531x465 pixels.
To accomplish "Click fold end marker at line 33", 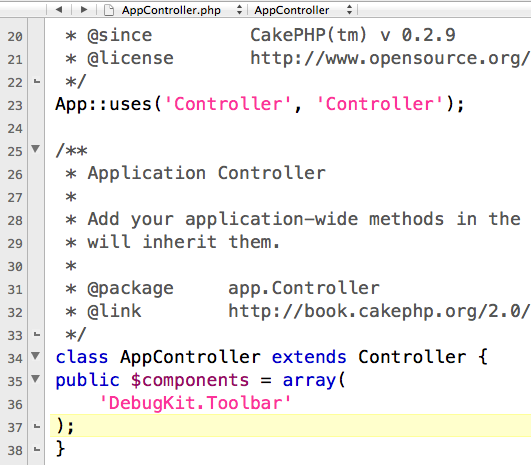I will point(37,335).
